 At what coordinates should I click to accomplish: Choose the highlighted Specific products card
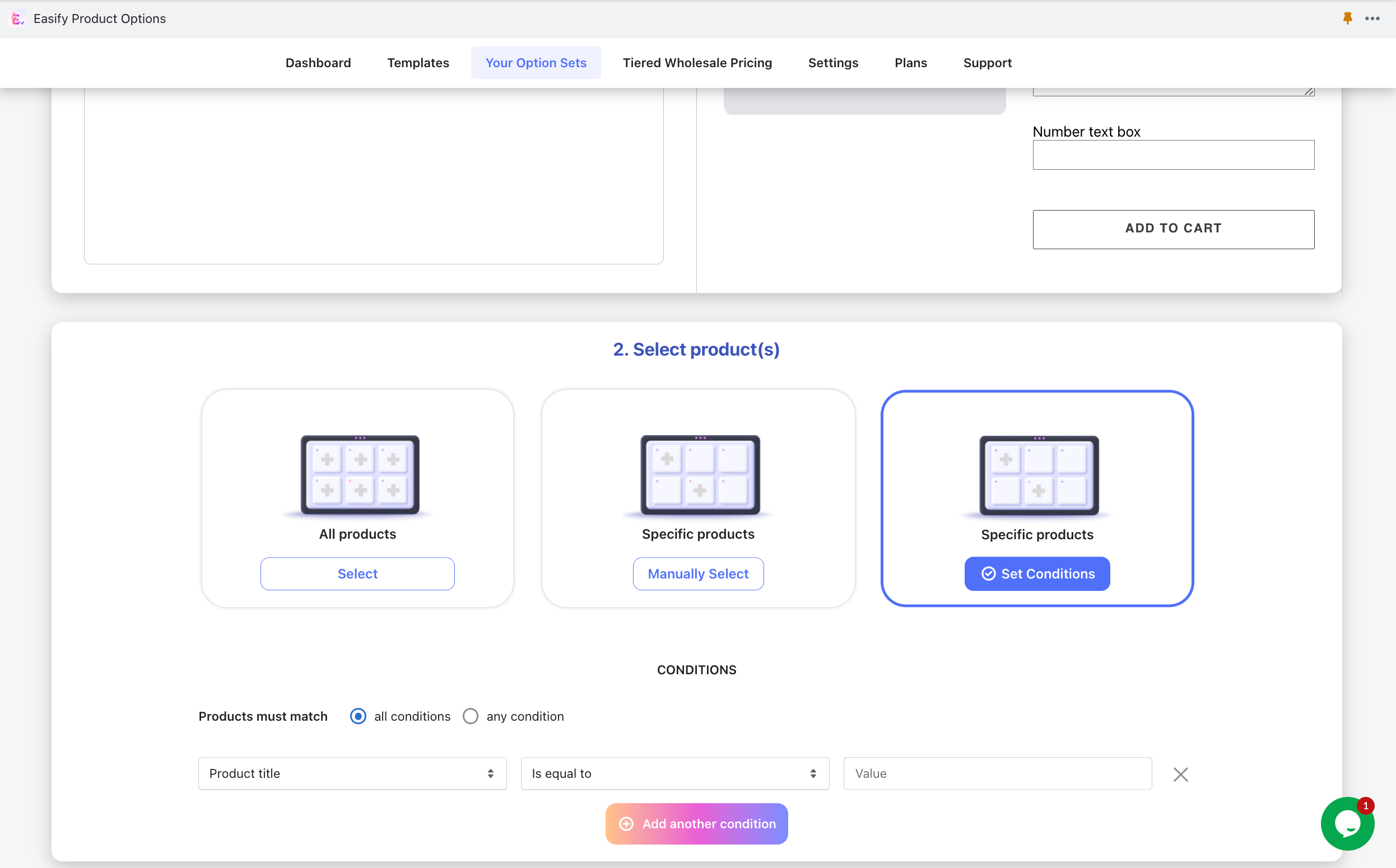point(1037,498)
